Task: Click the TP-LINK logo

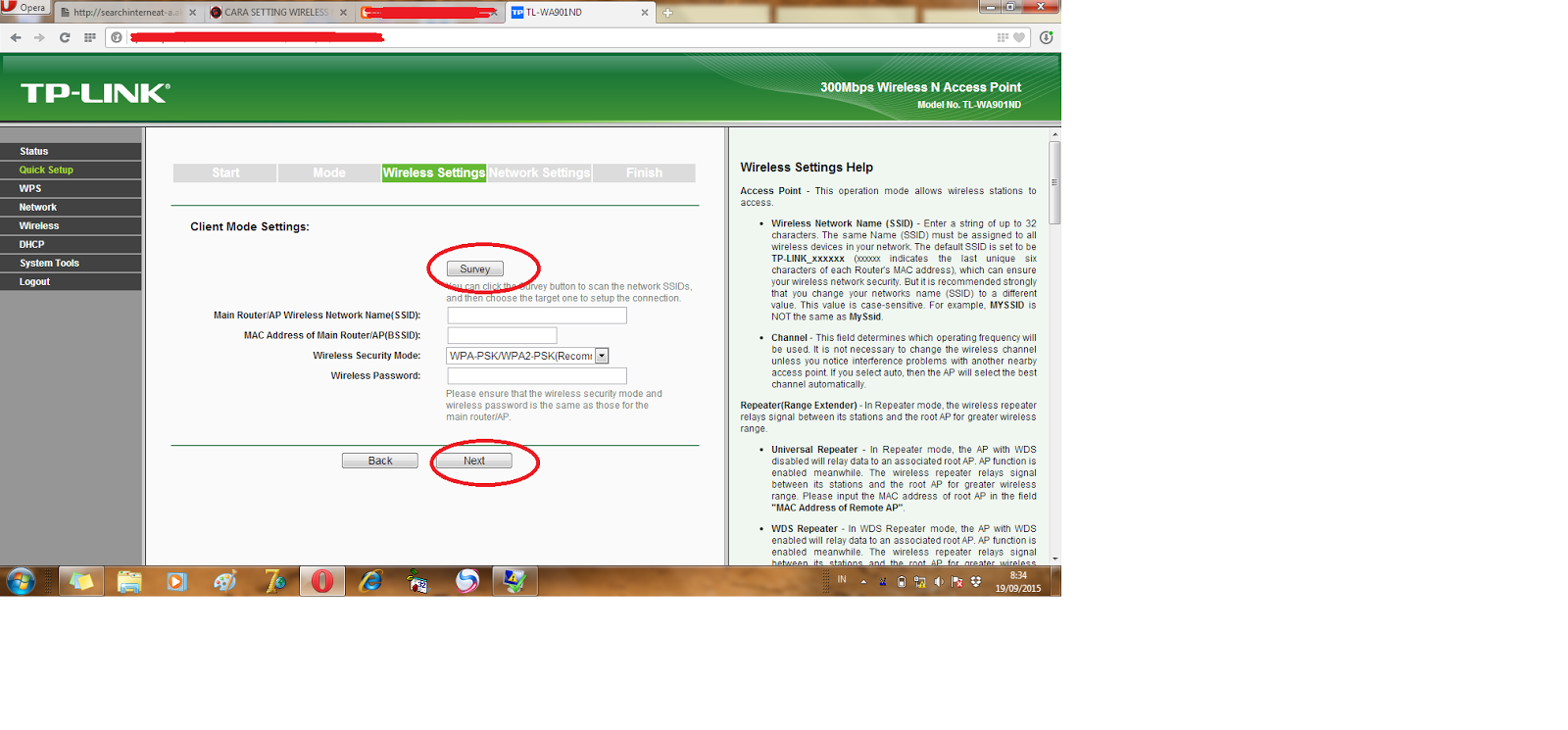Action: 95,93
